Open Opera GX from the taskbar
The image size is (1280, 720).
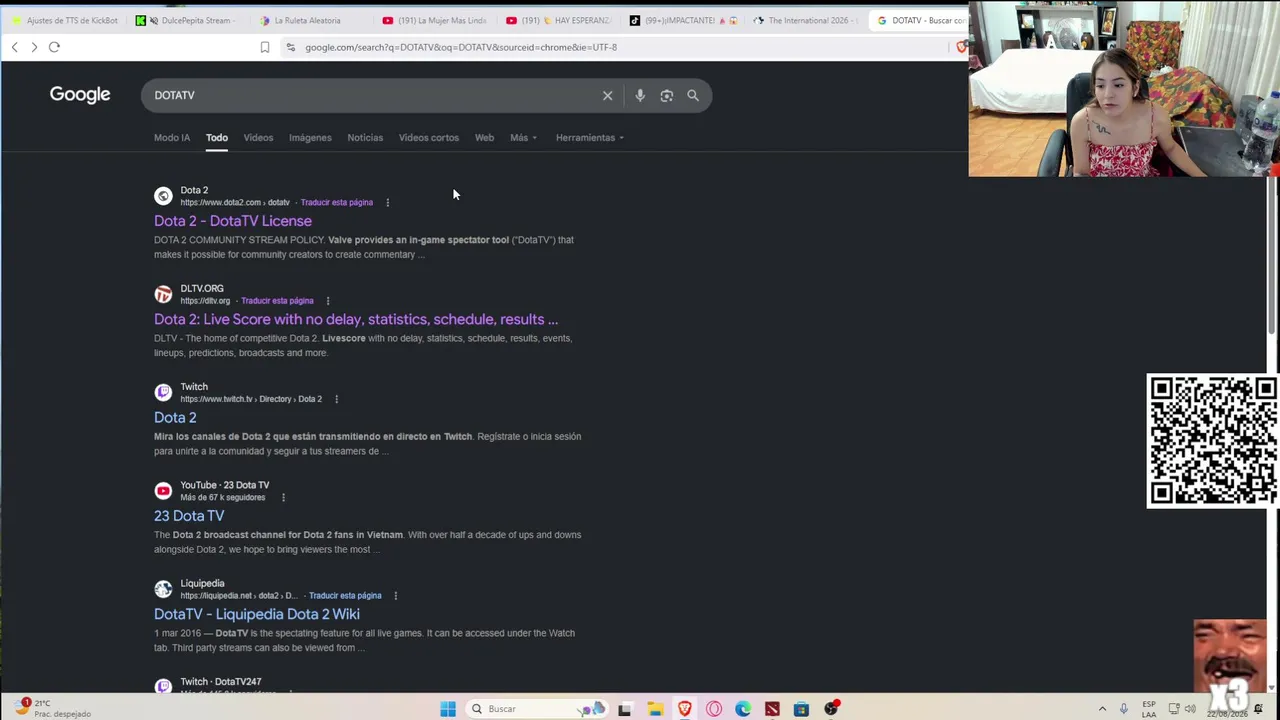click(714, 709)
